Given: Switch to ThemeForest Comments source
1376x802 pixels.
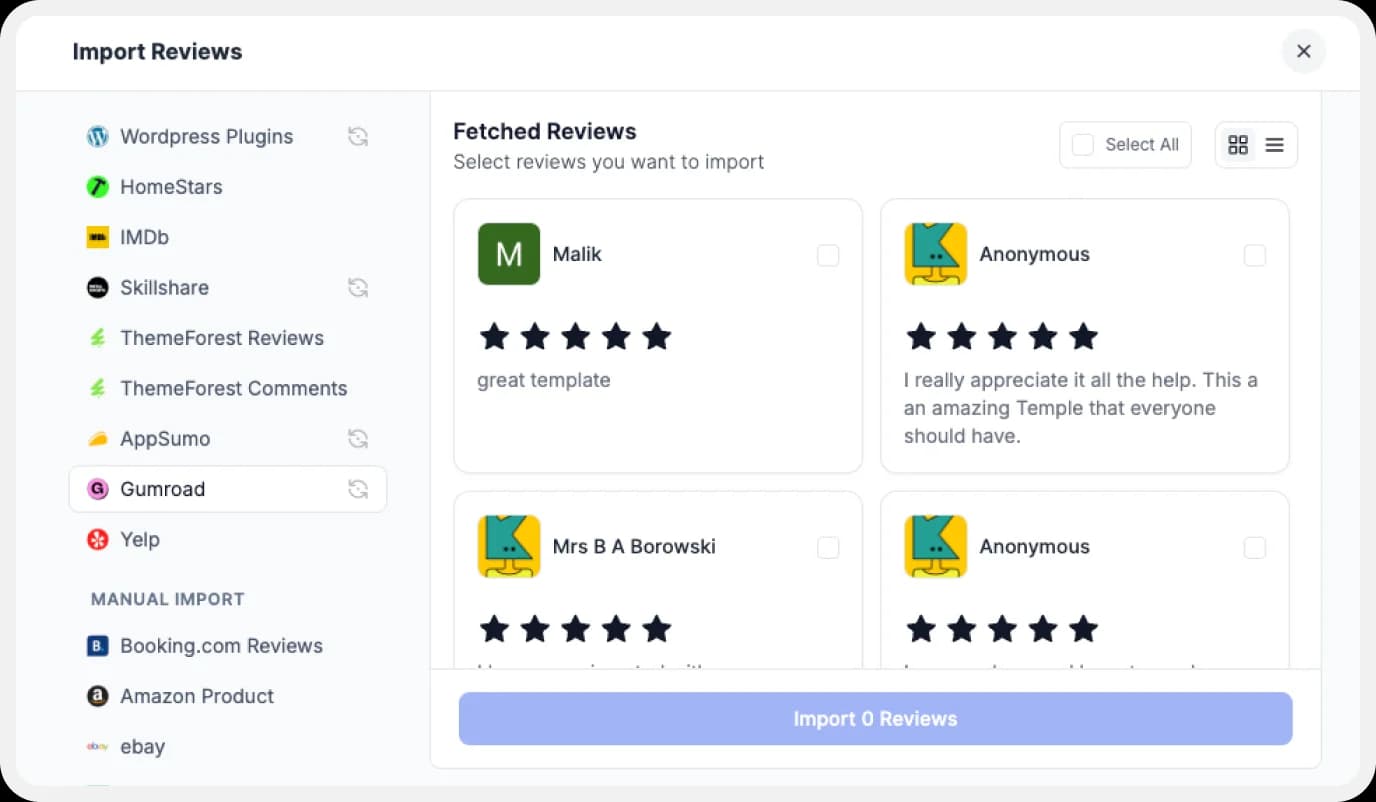Looking at the screenshot, I should pyautogui.click(x=233, y=388).
